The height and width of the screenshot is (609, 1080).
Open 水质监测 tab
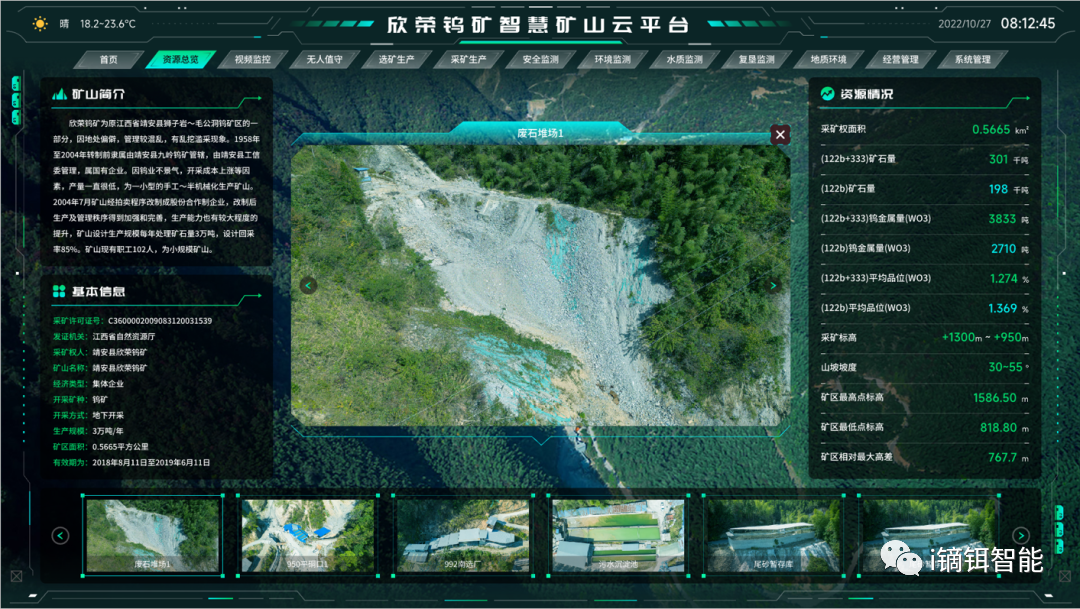684,60
